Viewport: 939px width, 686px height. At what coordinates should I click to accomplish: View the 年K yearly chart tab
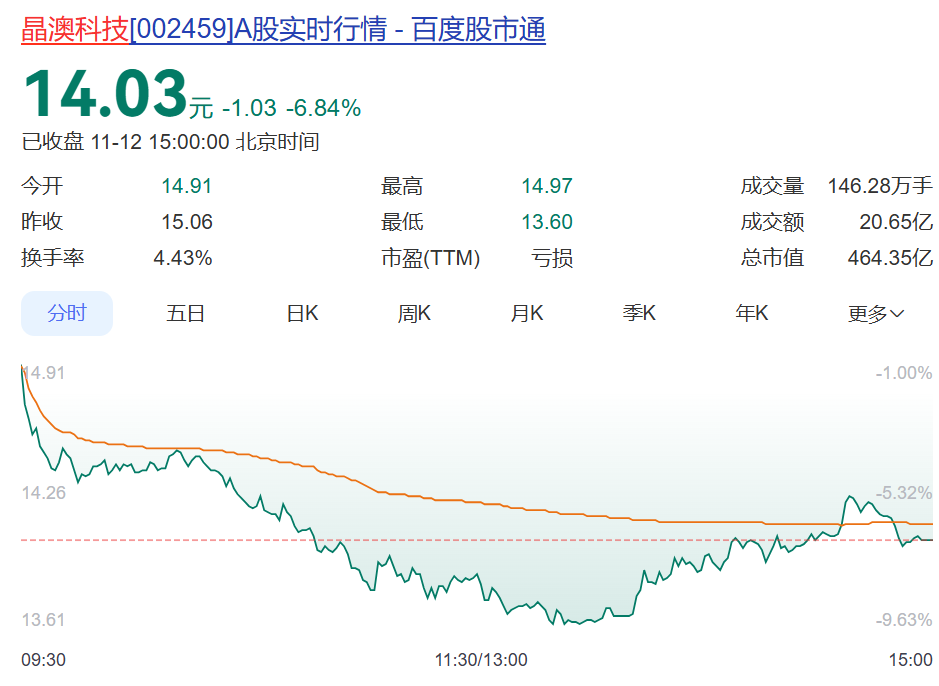point(752,314)
